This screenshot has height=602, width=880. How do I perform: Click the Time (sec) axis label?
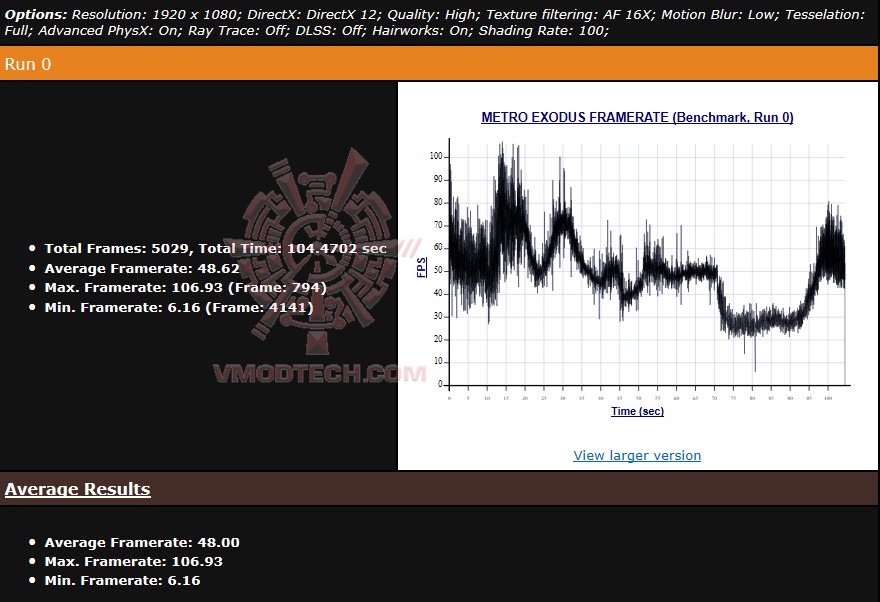coord(637,411)
